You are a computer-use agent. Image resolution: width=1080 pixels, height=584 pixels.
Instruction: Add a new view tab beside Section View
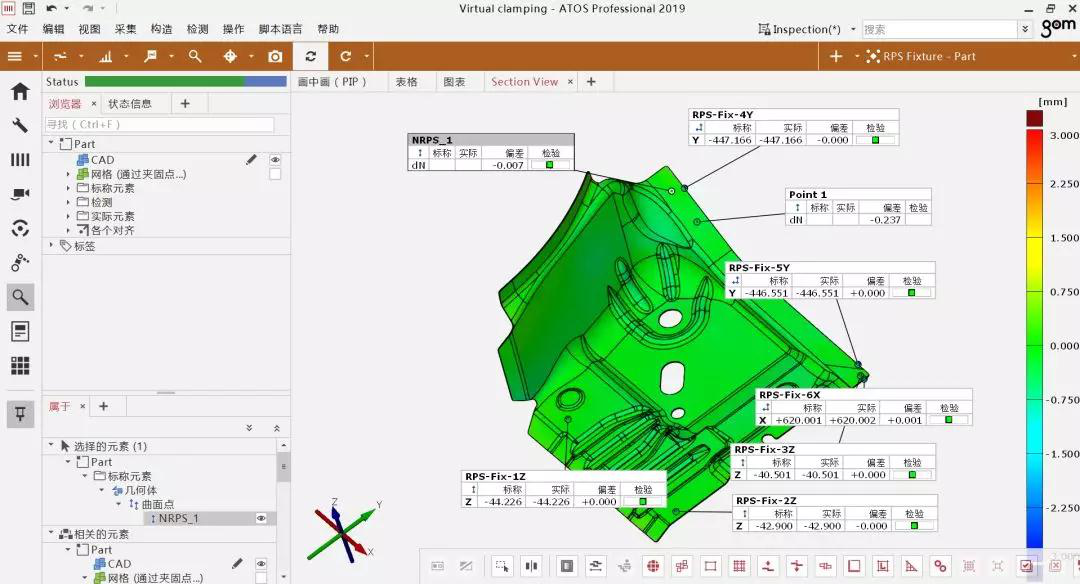pos(591,82)
